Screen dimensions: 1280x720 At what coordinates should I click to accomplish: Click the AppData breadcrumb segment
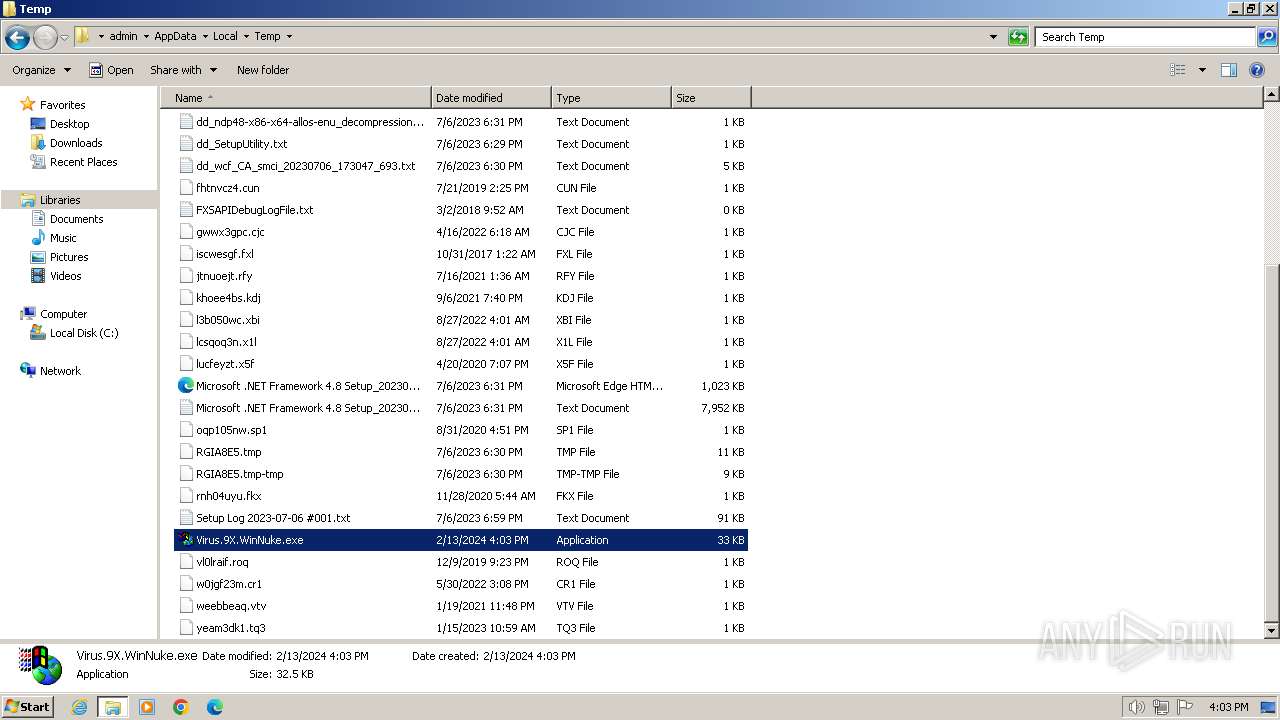175,36
